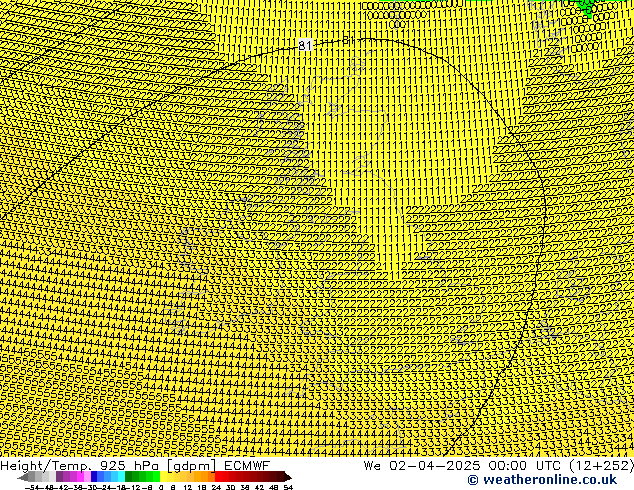Viewport: 634px width, 490px height.
Task: Click the (12+252) forecast step text
Action: tap(601, 466)
